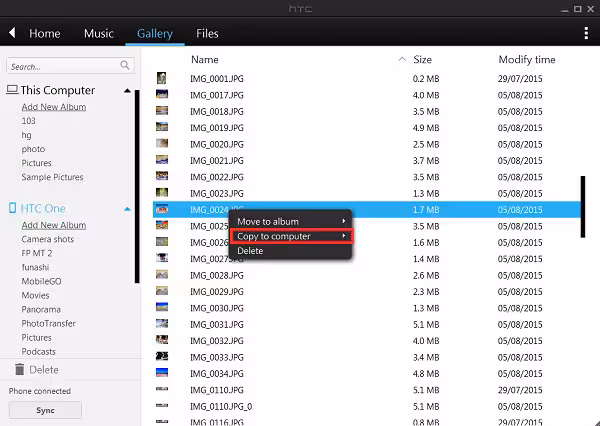
Task: Sort by Modify time column header
Action: pyautogui.click(x=527, y=60)
